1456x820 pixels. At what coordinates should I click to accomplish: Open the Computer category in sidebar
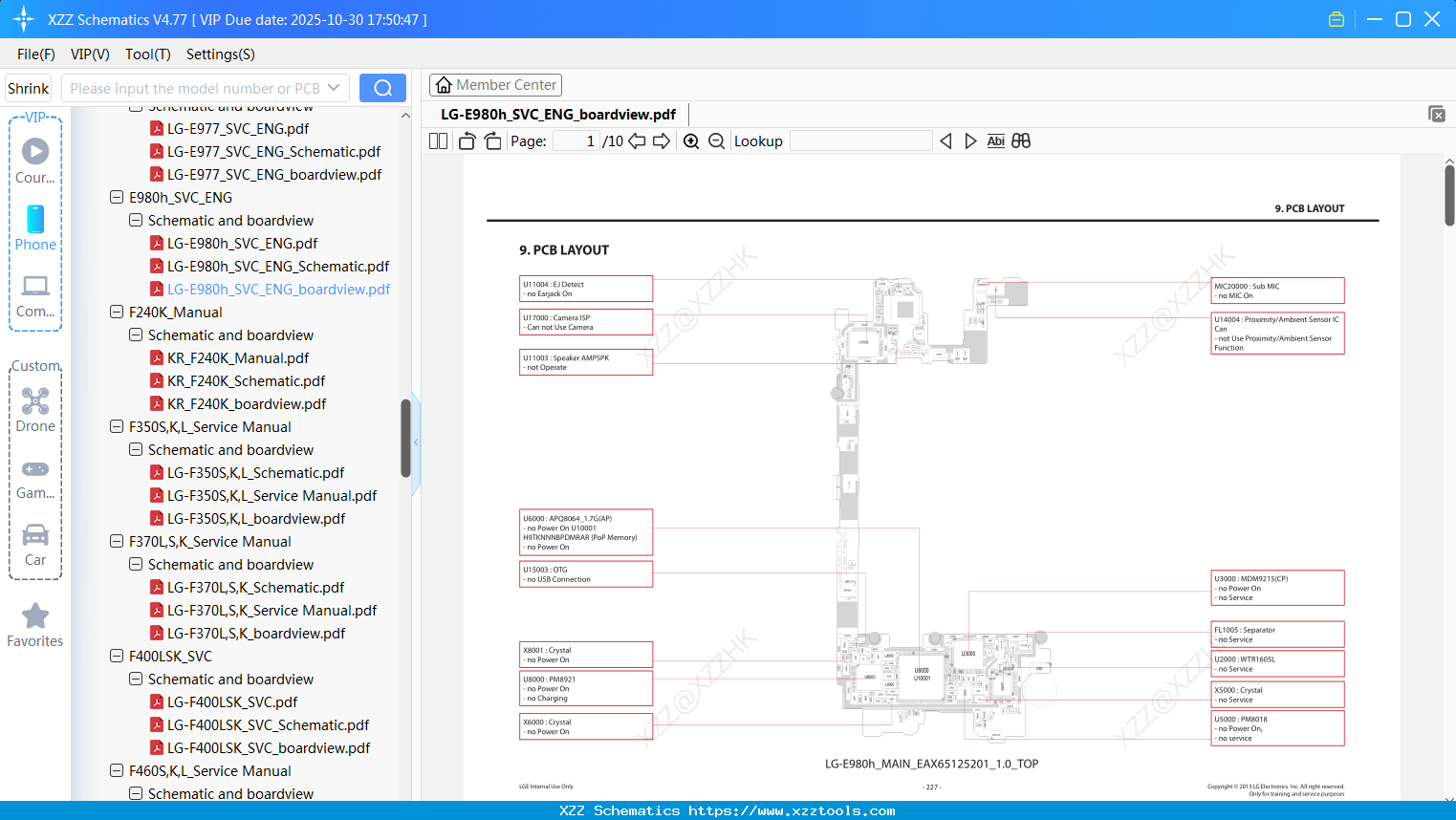click(x=35, y=295)
